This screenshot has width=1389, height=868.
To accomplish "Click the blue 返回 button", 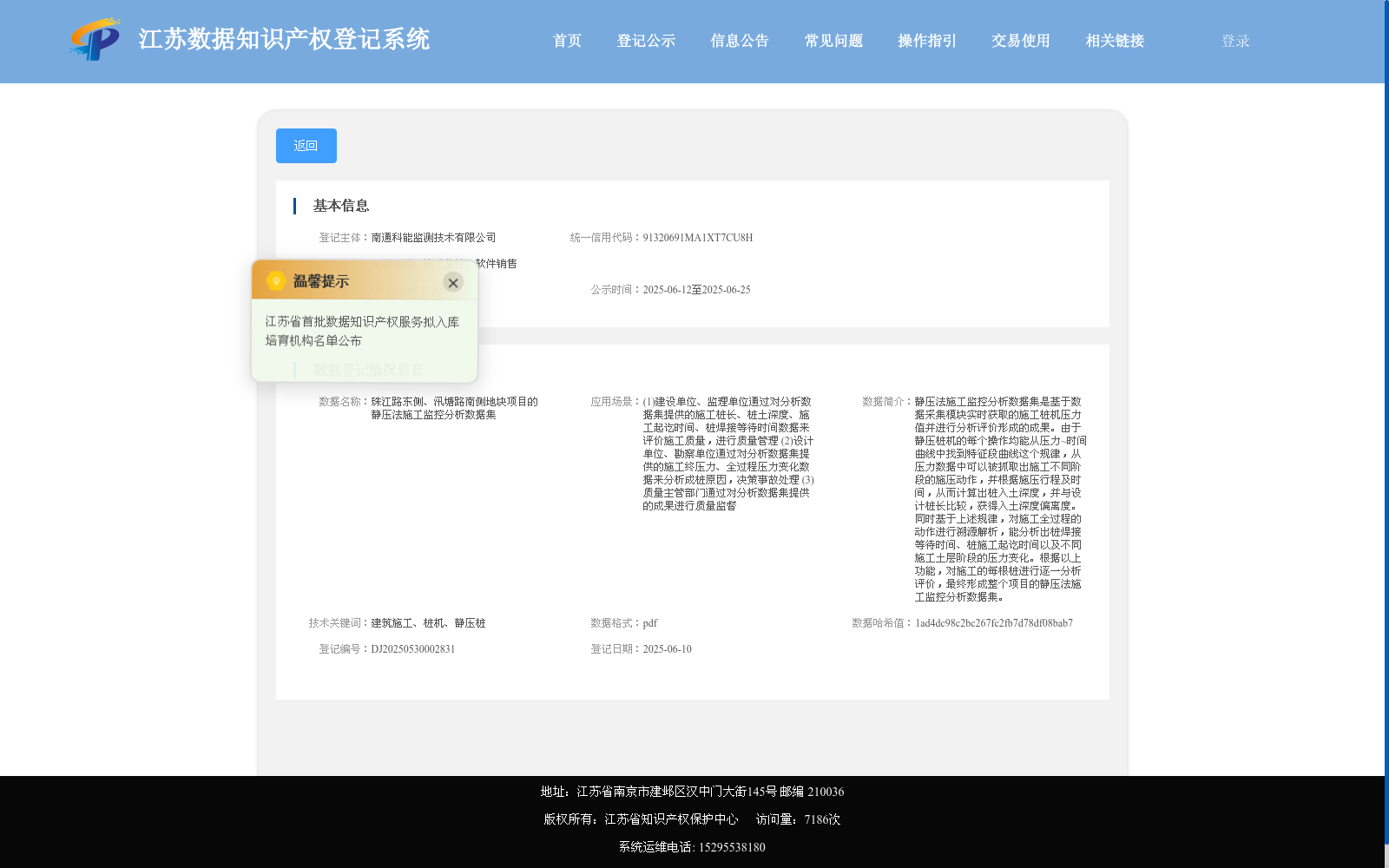I will [x=306, y=146].
